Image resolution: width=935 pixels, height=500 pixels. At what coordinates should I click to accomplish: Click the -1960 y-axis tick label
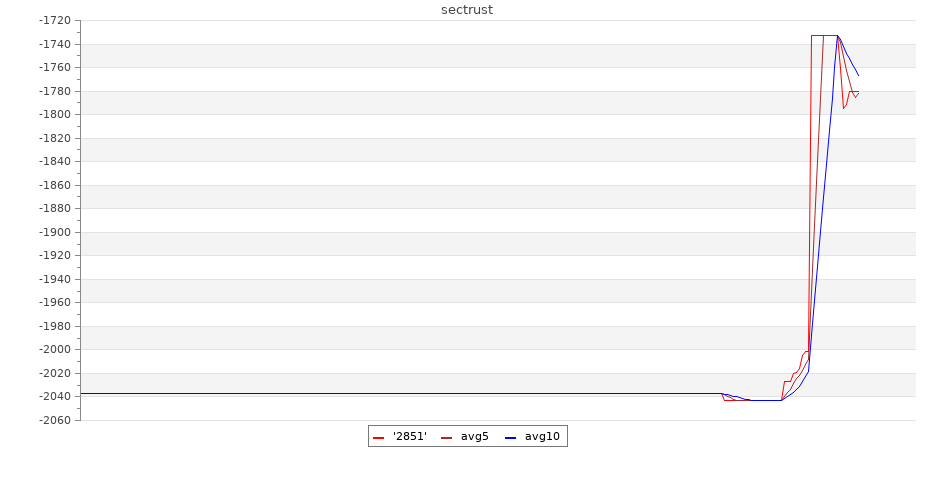[x=54, y=303]
